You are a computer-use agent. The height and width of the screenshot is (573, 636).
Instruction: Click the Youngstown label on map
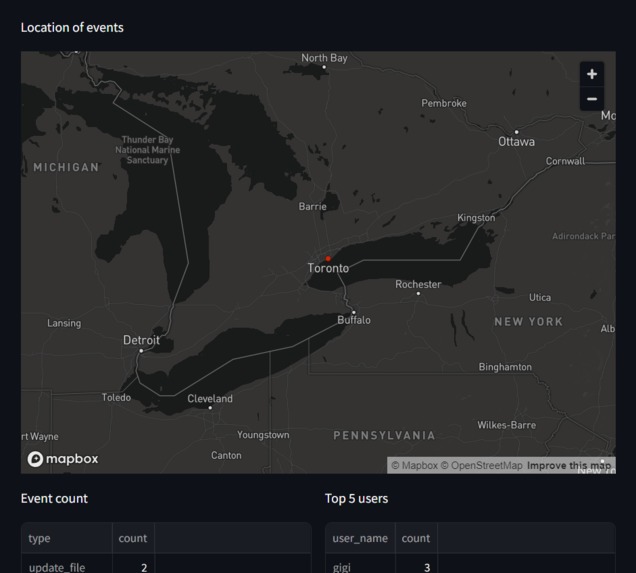[x=263, y=435]
